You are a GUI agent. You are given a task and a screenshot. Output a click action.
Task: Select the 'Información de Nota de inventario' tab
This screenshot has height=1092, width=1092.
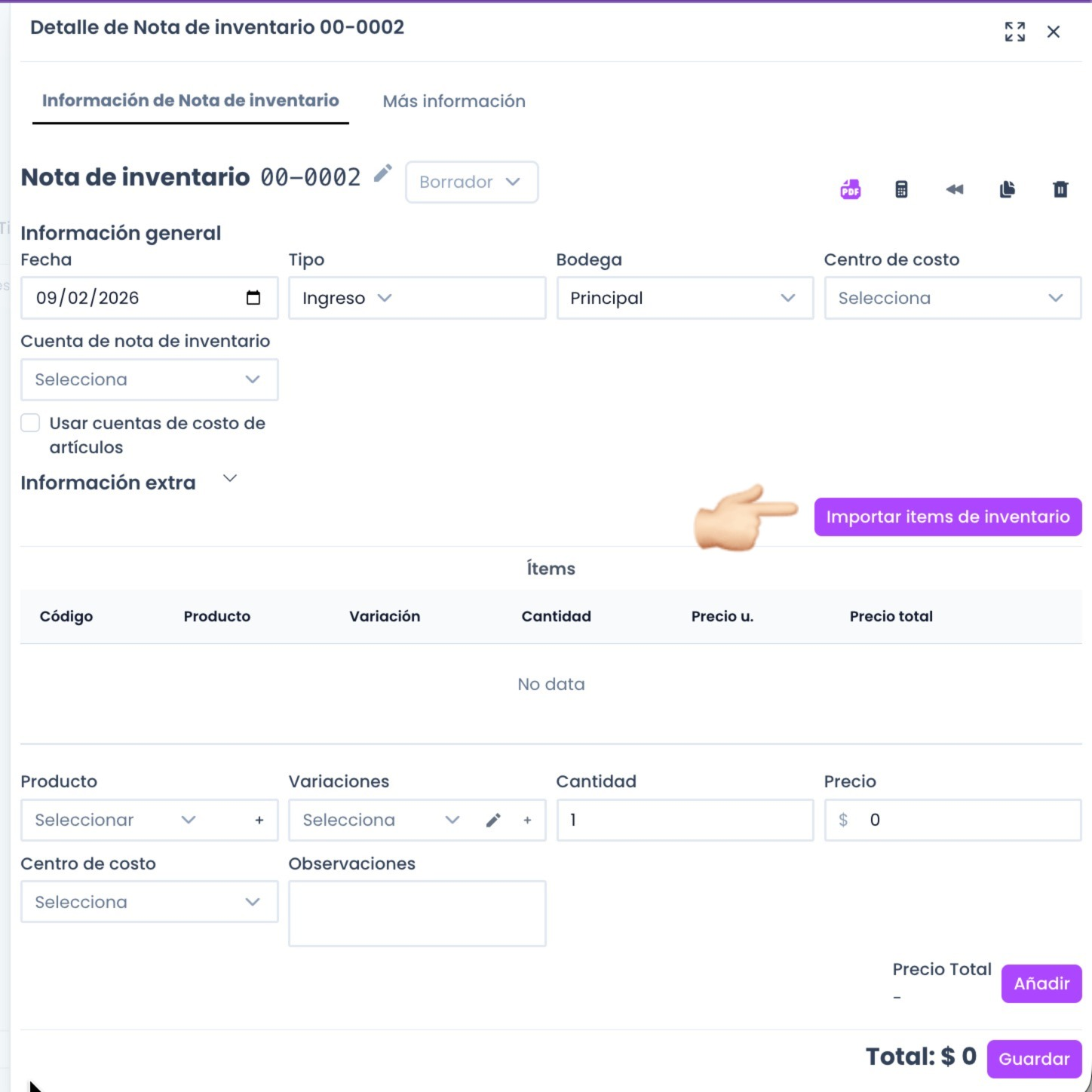192,100
